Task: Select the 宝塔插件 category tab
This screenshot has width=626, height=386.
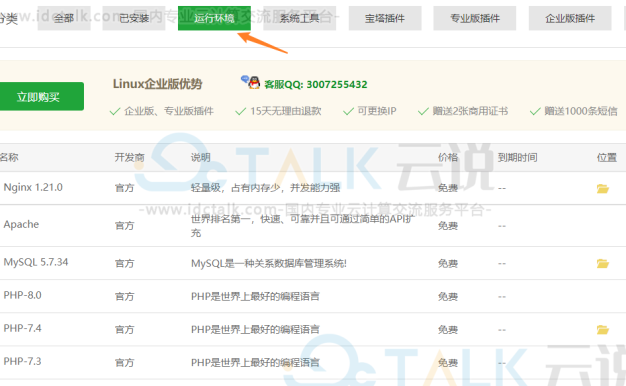Action: point(385,18)
